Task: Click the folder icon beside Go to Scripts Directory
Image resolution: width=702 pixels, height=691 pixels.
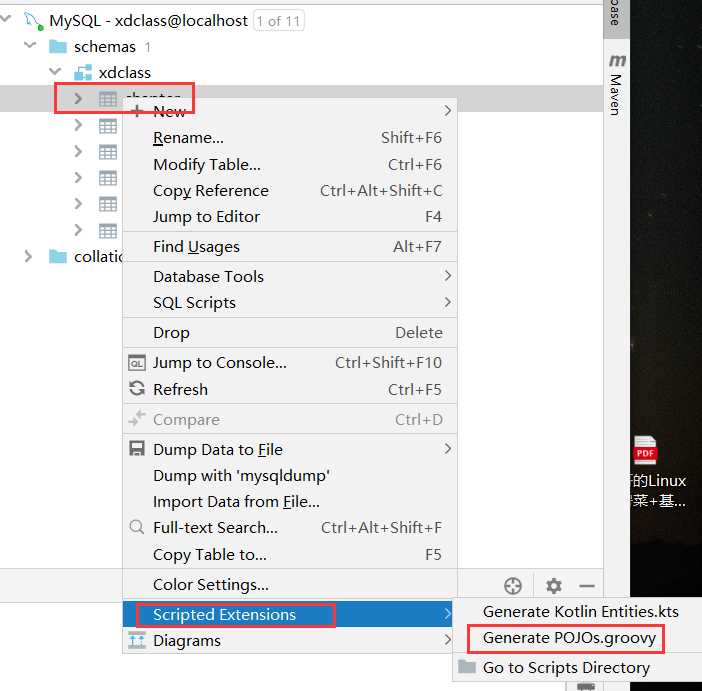Action: pos(467,667)
